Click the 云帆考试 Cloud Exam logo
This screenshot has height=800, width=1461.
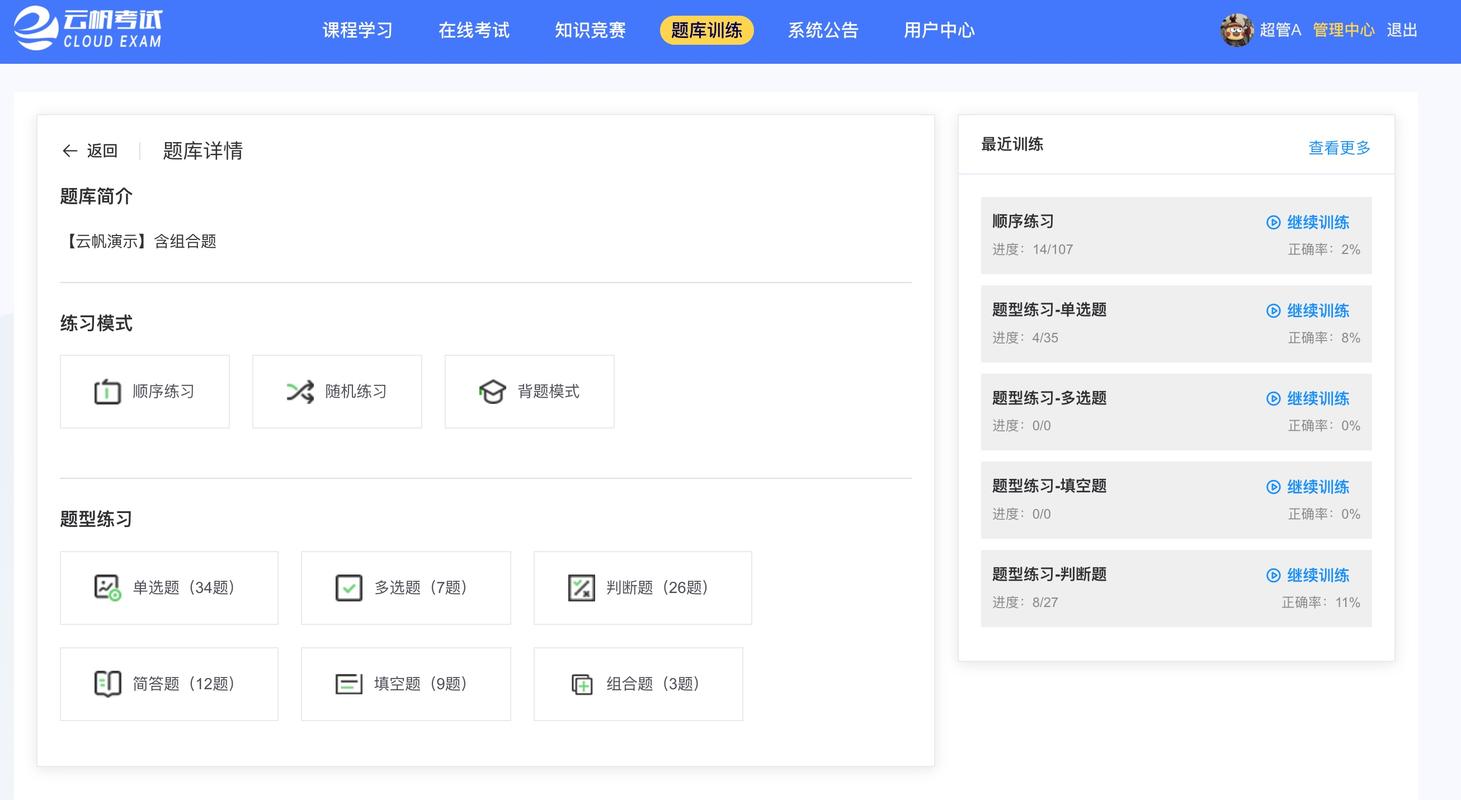tap(88, 30)
